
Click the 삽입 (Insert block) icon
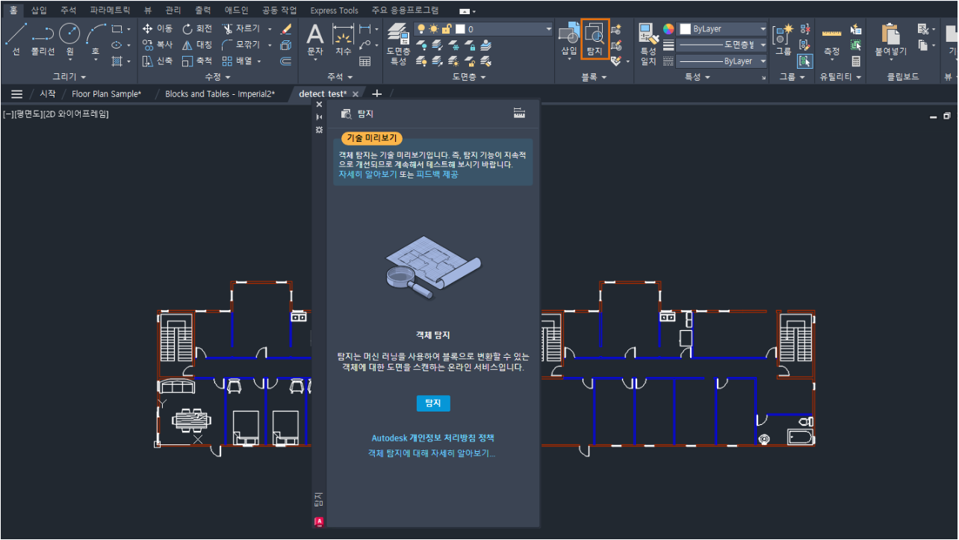[569, 40]
